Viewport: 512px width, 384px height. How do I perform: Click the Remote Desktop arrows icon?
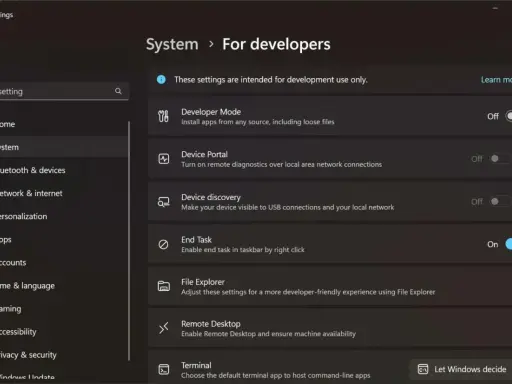point(163,328)
